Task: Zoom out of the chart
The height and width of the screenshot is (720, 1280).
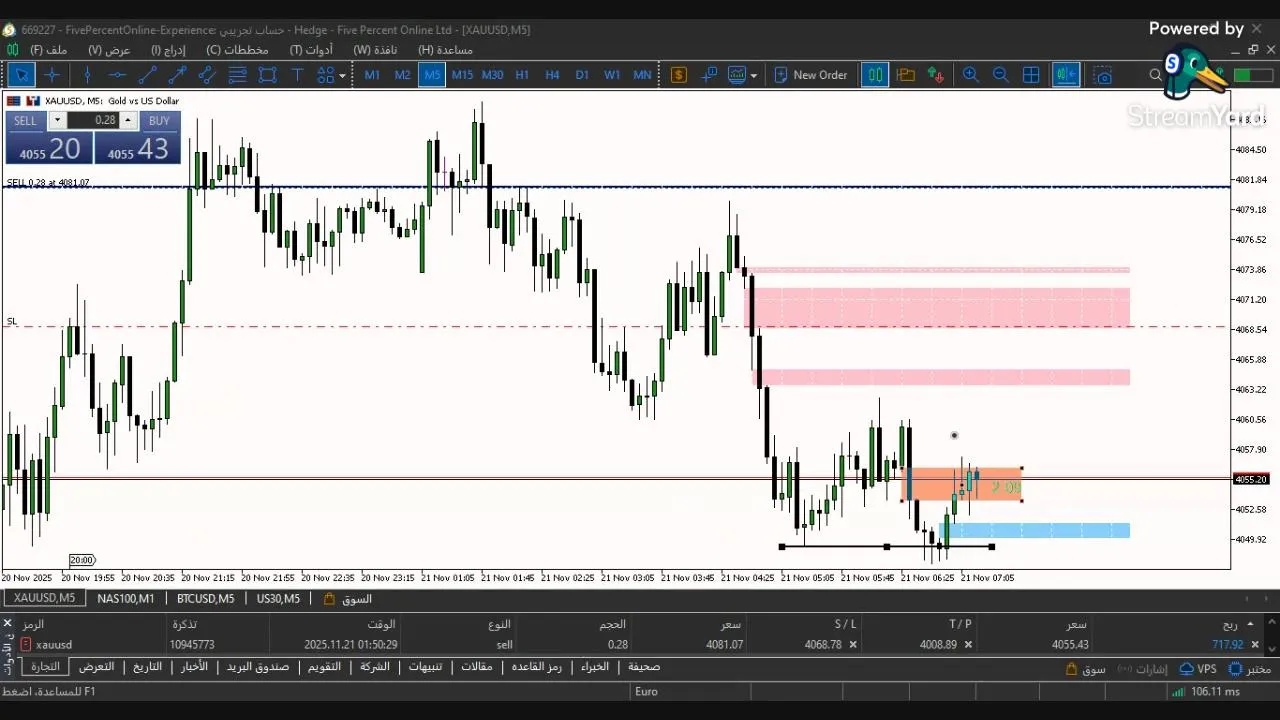Action: click(x=1000, y=75)
